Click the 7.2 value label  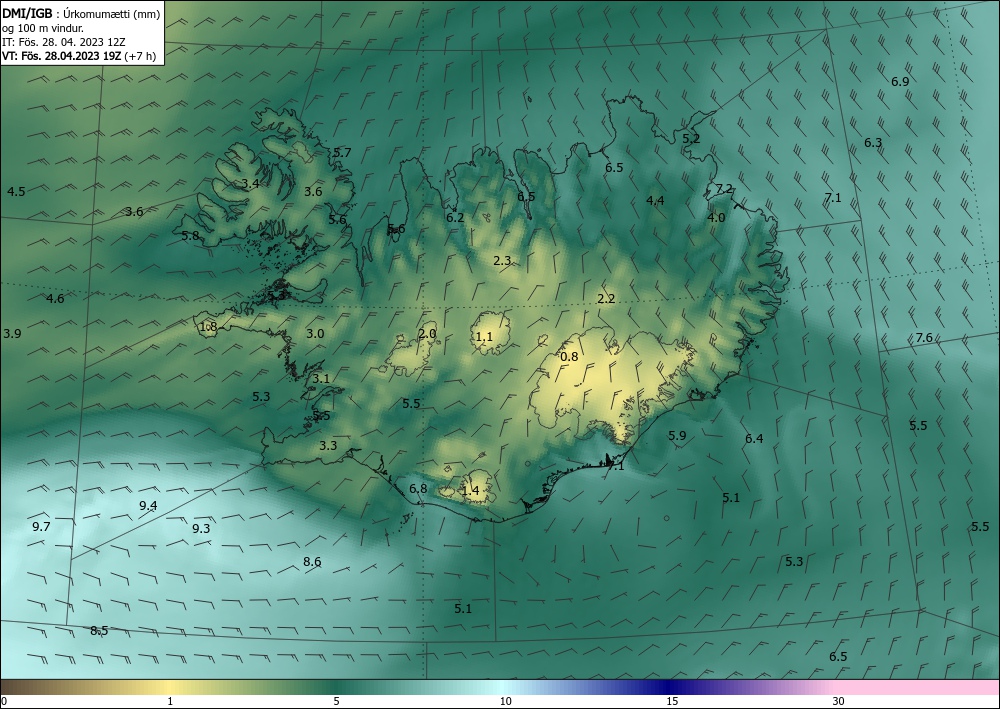point(724,189)
